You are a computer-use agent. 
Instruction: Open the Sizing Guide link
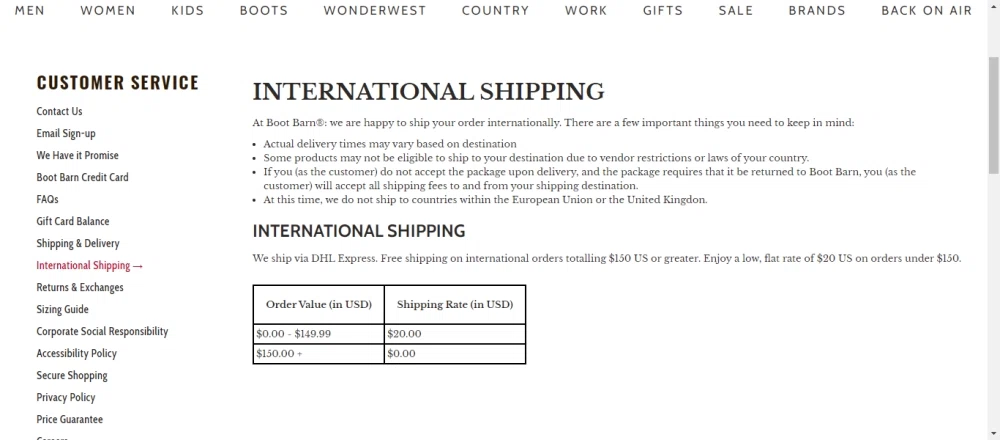point(62,309)
